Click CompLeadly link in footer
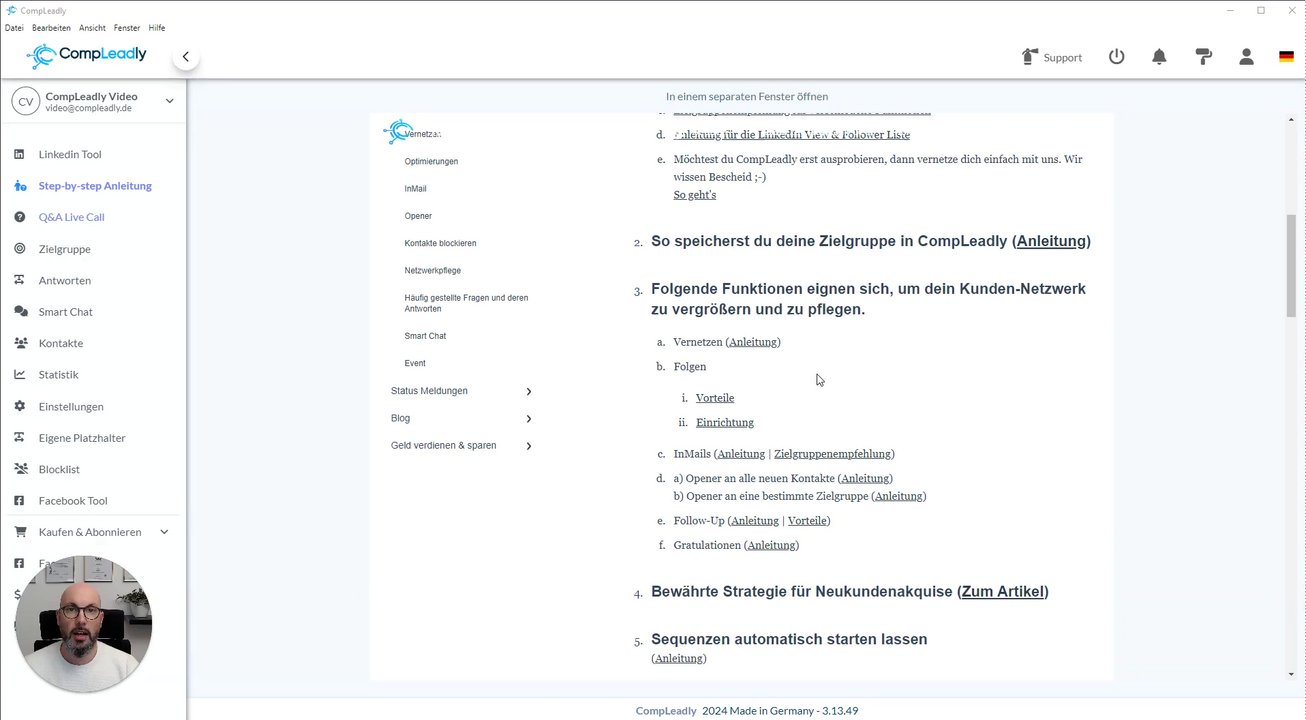 point(666,711)
